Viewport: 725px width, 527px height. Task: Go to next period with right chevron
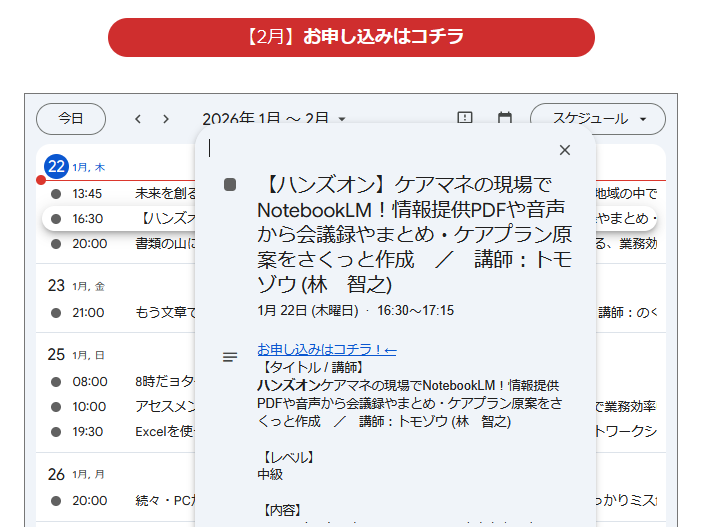point(166,119)
